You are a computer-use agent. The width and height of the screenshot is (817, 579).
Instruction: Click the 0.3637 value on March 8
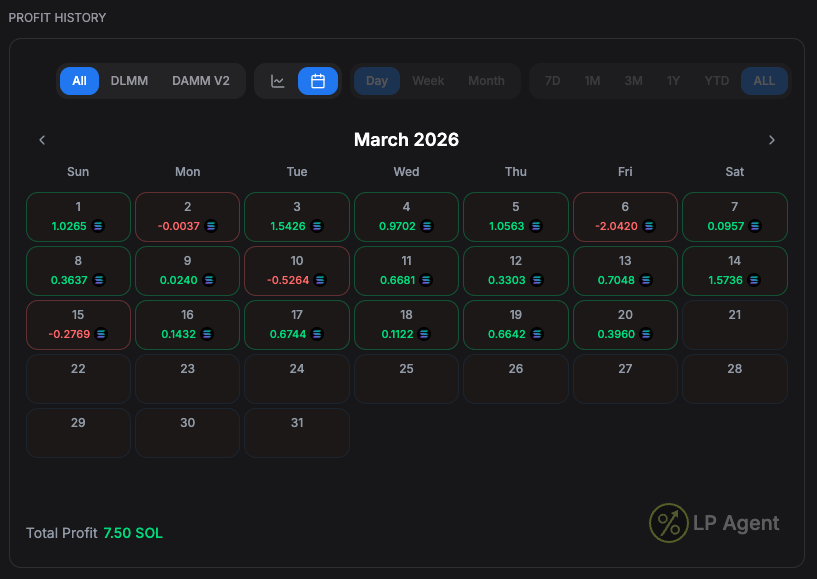pos(69,280)
